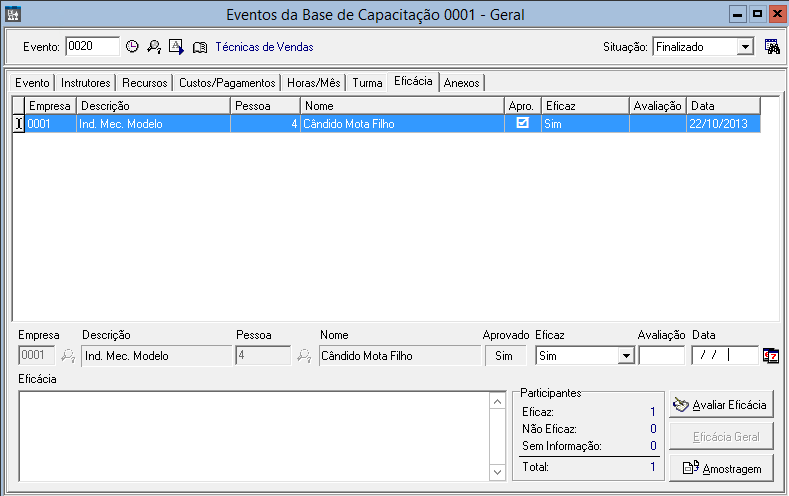Open the calendar picker next to Data
The height and width of the screenshot is (496, 789).
771,355
